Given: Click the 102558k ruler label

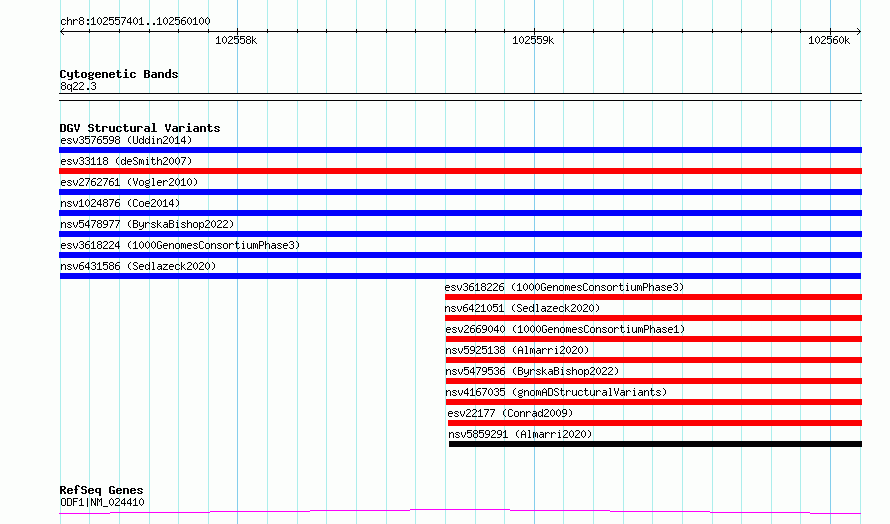Looking at the screenshot, I should click(236, 40).
